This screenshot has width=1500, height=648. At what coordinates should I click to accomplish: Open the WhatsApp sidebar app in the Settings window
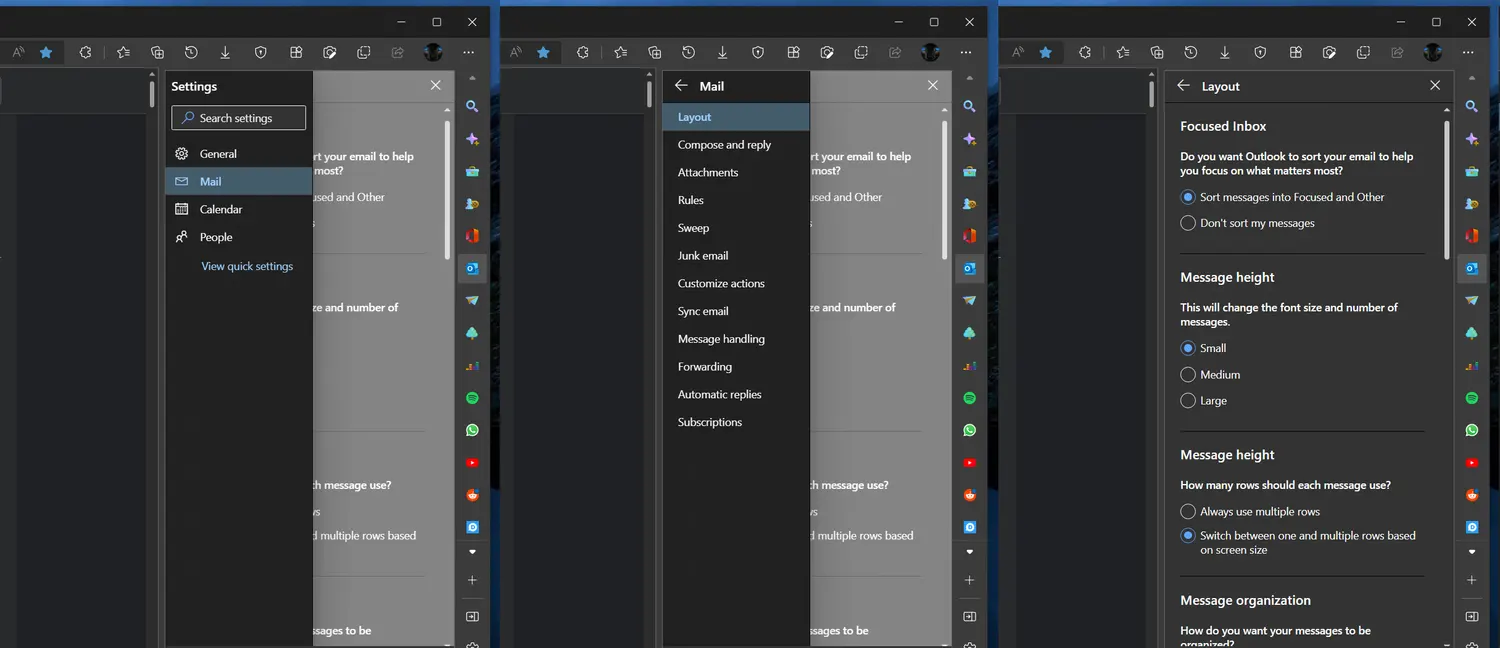pos(472,430)
